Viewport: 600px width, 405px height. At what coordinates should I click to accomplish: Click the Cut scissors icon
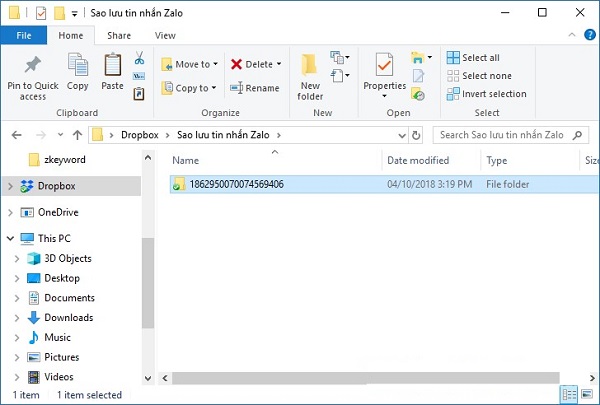pyautogui.click(x=139, y=57)
